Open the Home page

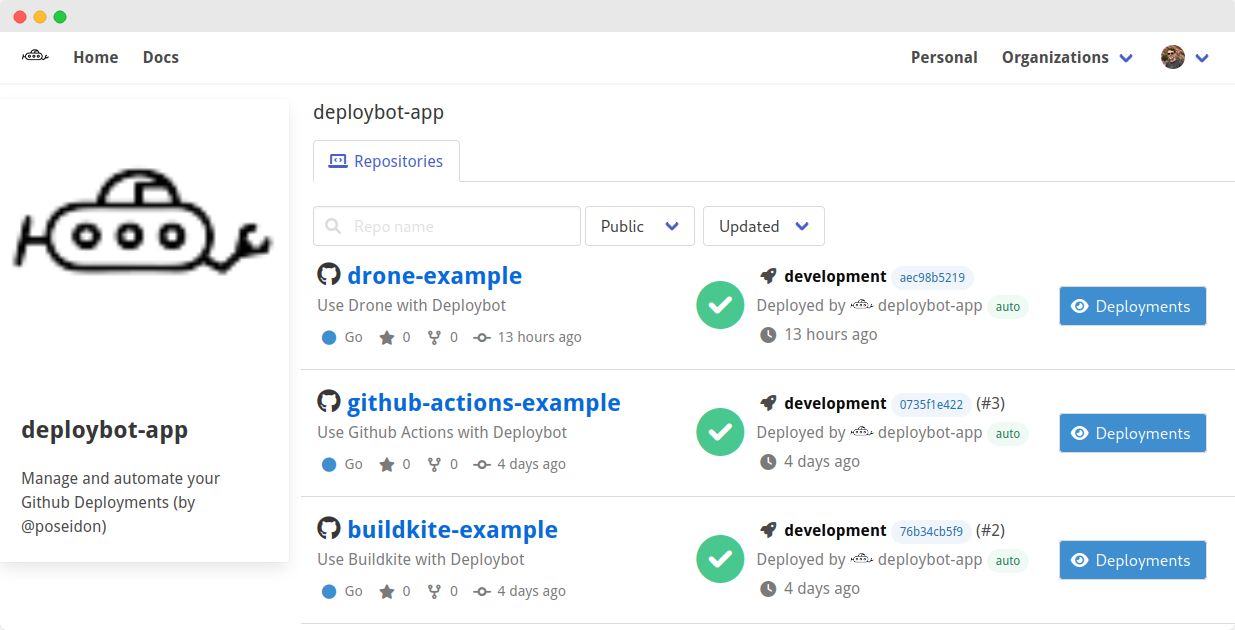coord(96,57)
